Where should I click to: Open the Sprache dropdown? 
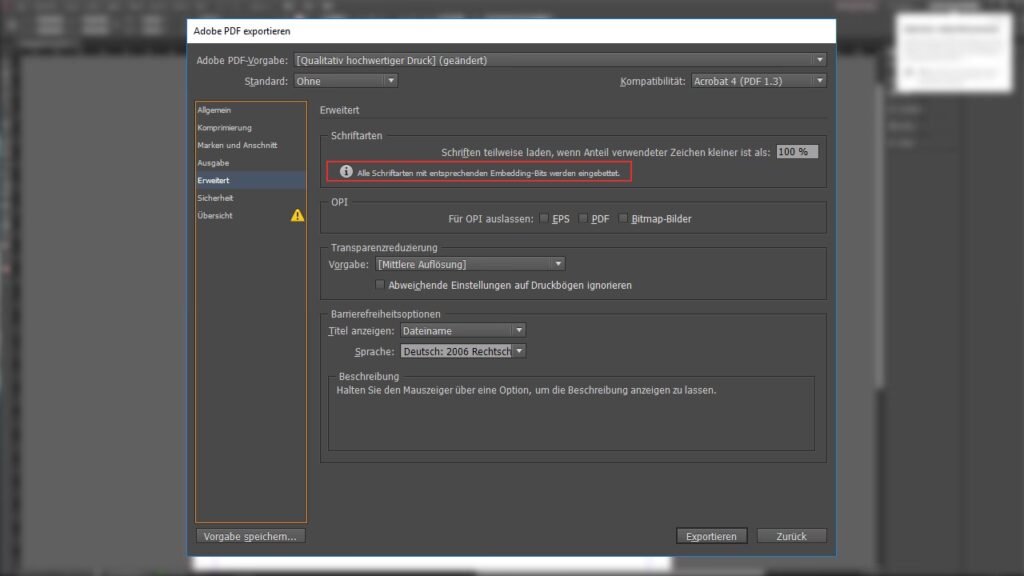tap(462, 351)
